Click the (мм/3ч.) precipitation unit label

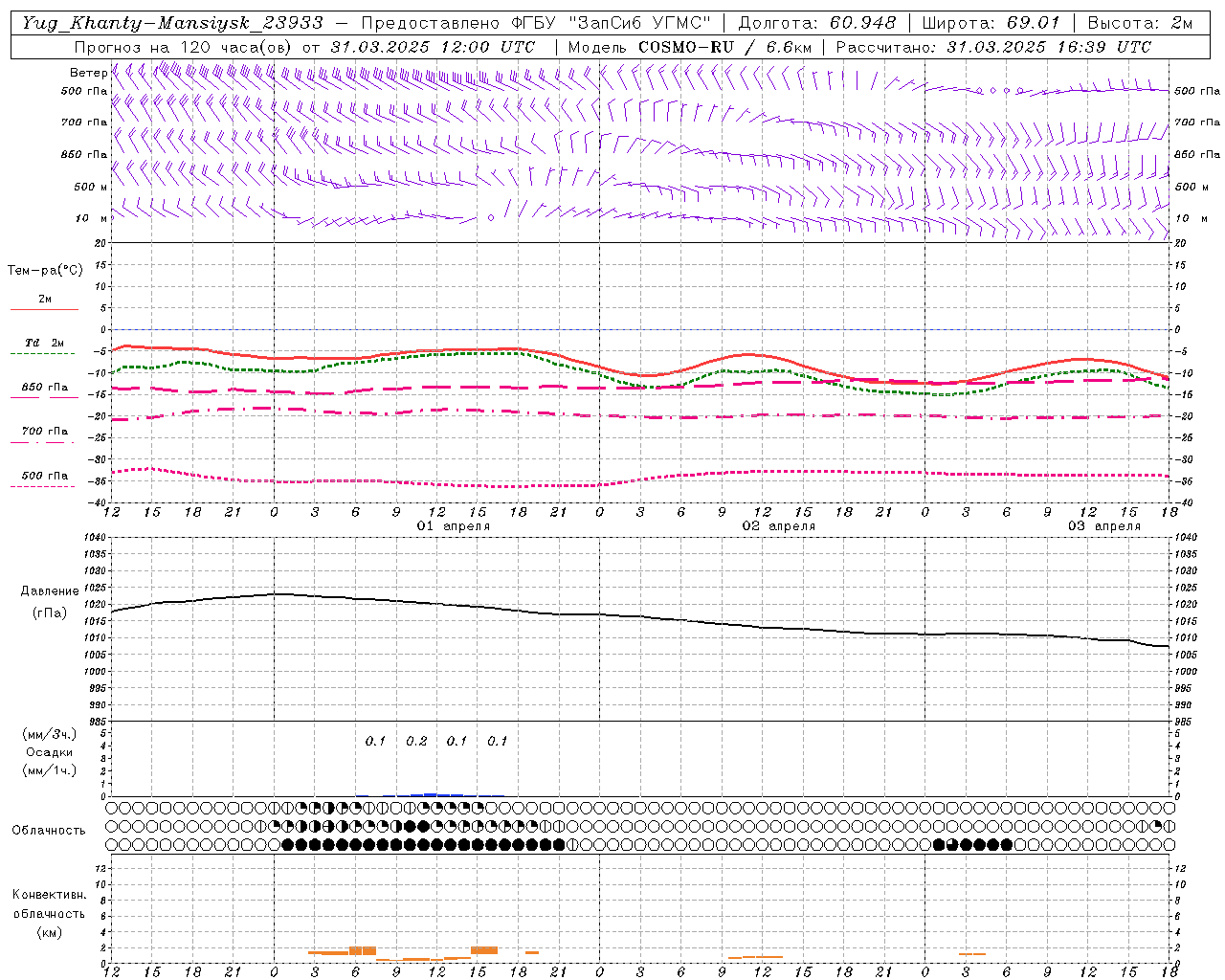[x=50, y=734]
